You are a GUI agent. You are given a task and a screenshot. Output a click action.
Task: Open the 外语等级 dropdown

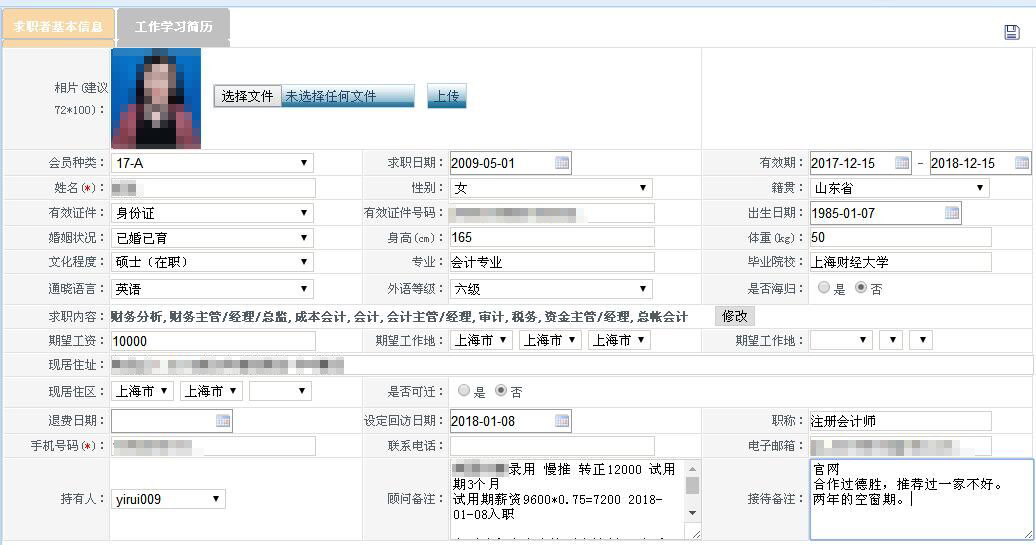551,289
